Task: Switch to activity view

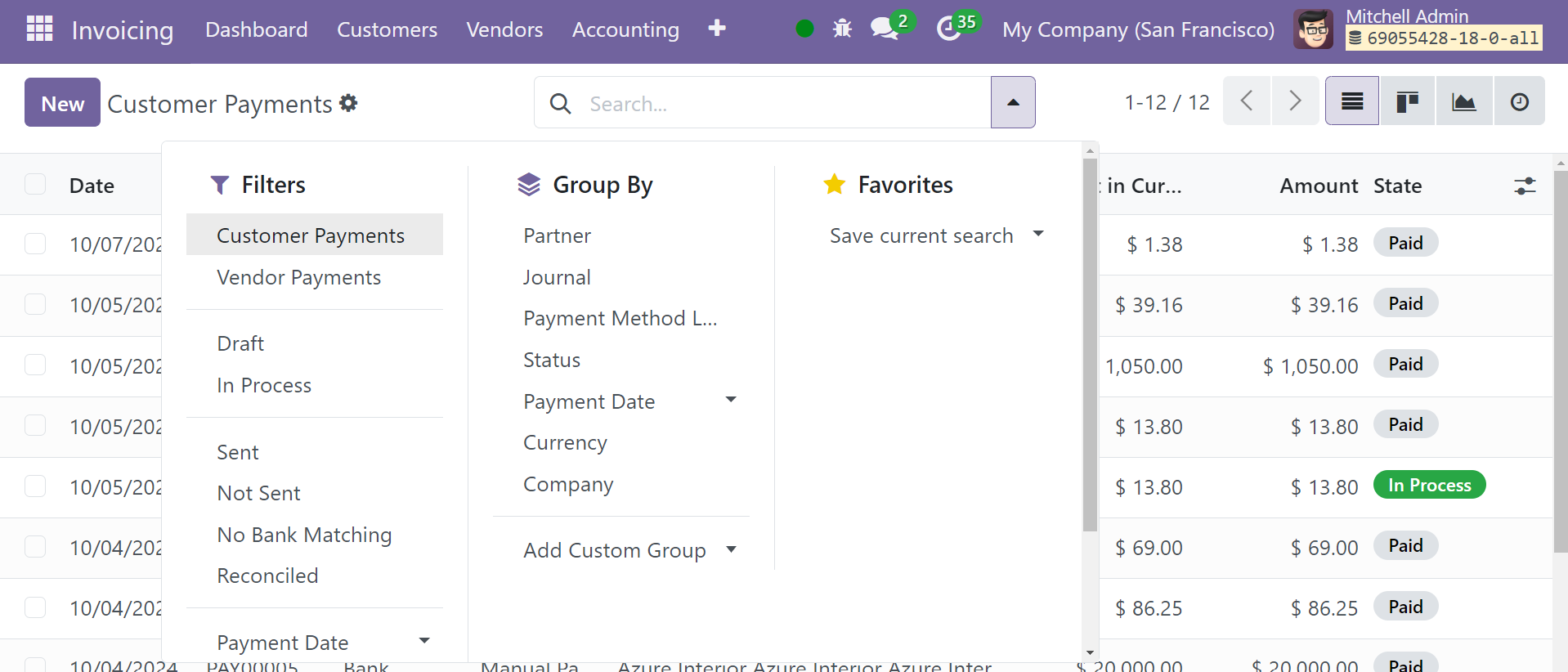Action: 1519,101
